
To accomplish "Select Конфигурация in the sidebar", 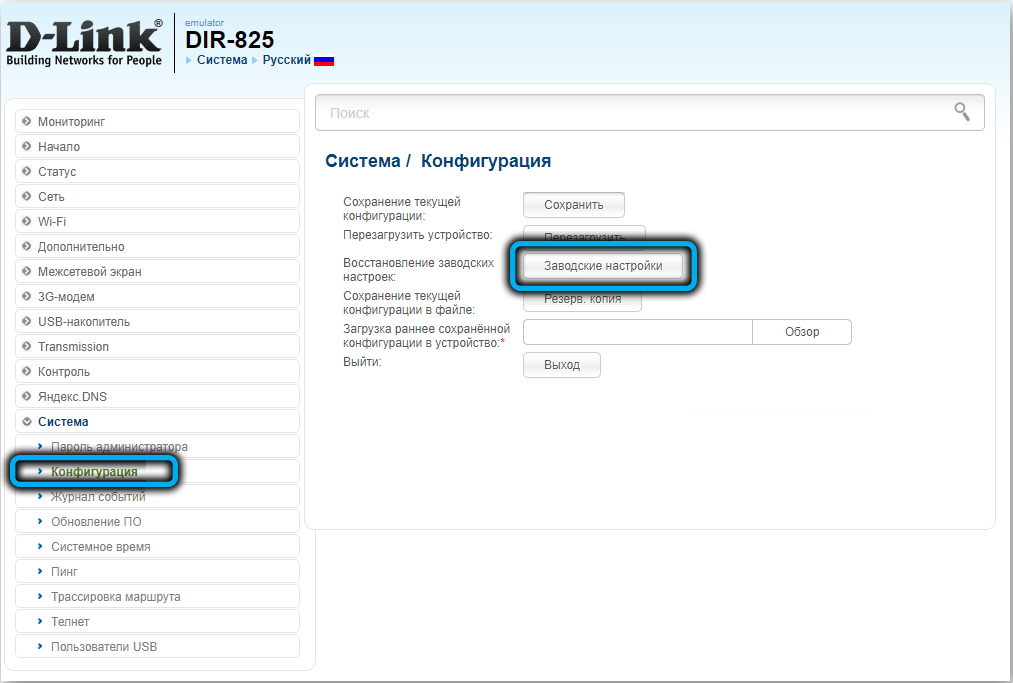I will click(x=94, y=472).
